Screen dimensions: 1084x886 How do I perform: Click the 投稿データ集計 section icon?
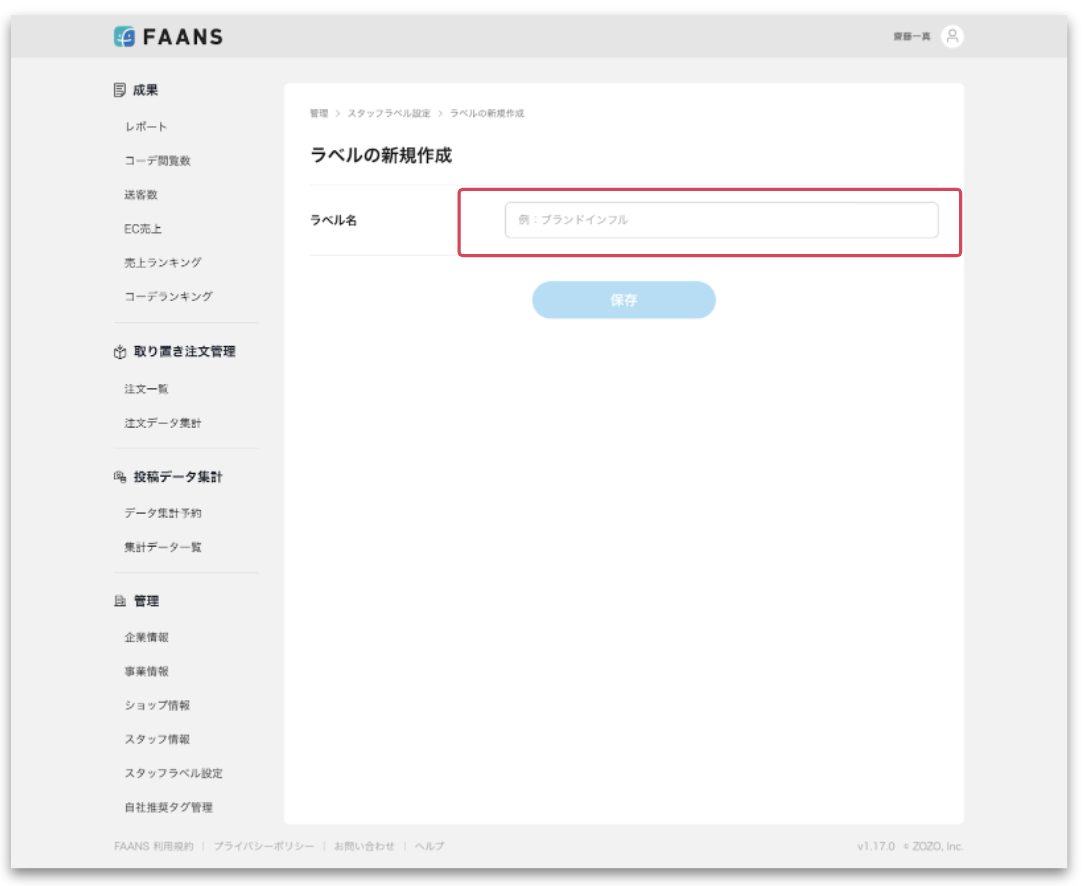coord(120,477)
